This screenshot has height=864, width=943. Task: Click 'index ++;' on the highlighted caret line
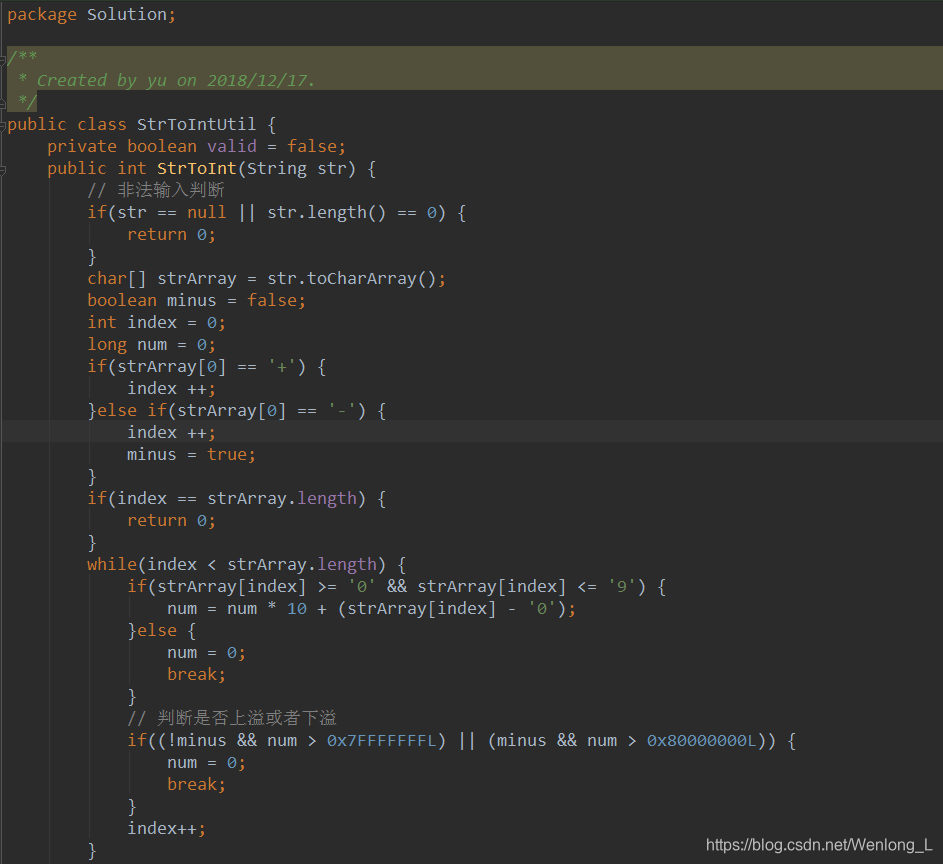tap(171, 432)
